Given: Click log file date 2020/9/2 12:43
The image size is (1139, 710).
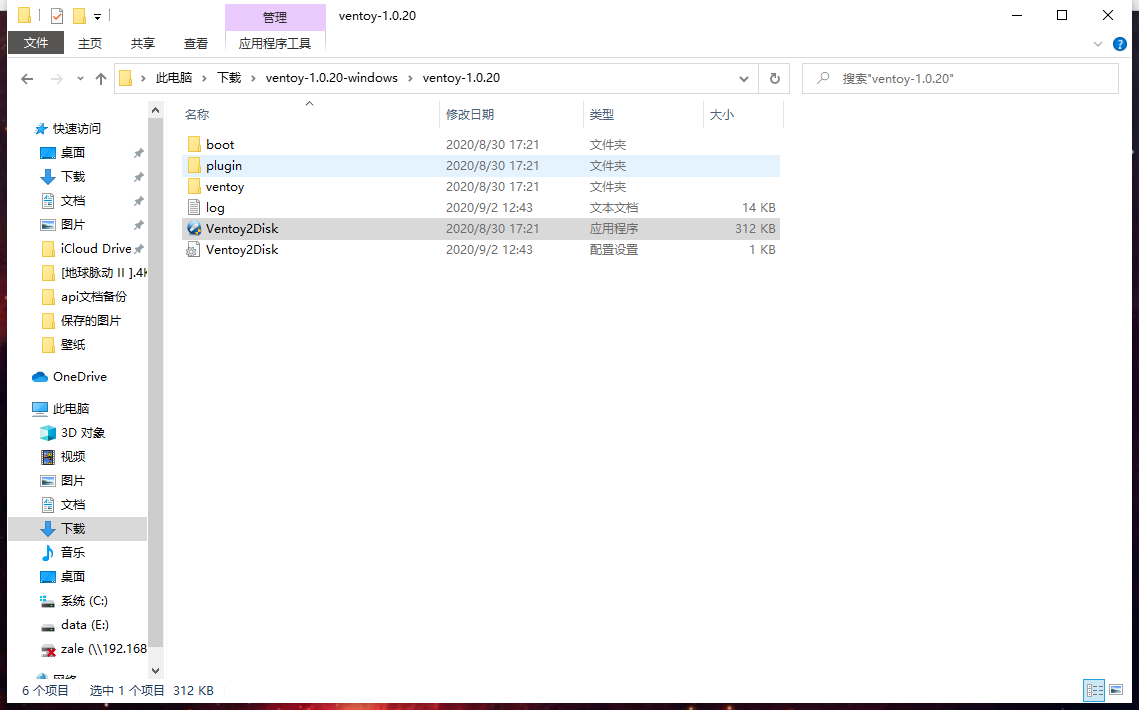Looking at the screenshot, I should click(489, 207).
